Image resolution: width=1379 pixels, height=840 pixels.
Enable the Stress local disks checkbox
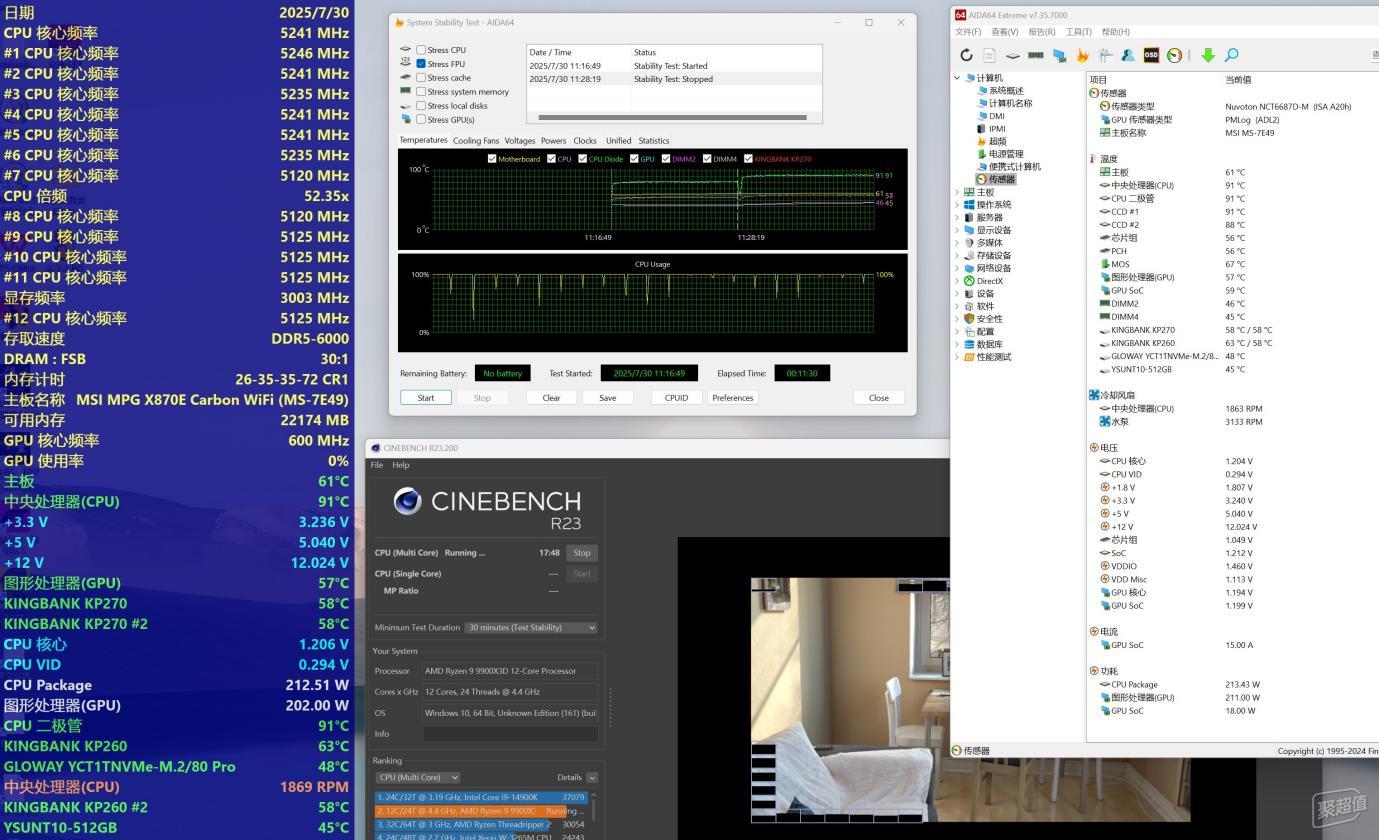coord(421,106)
